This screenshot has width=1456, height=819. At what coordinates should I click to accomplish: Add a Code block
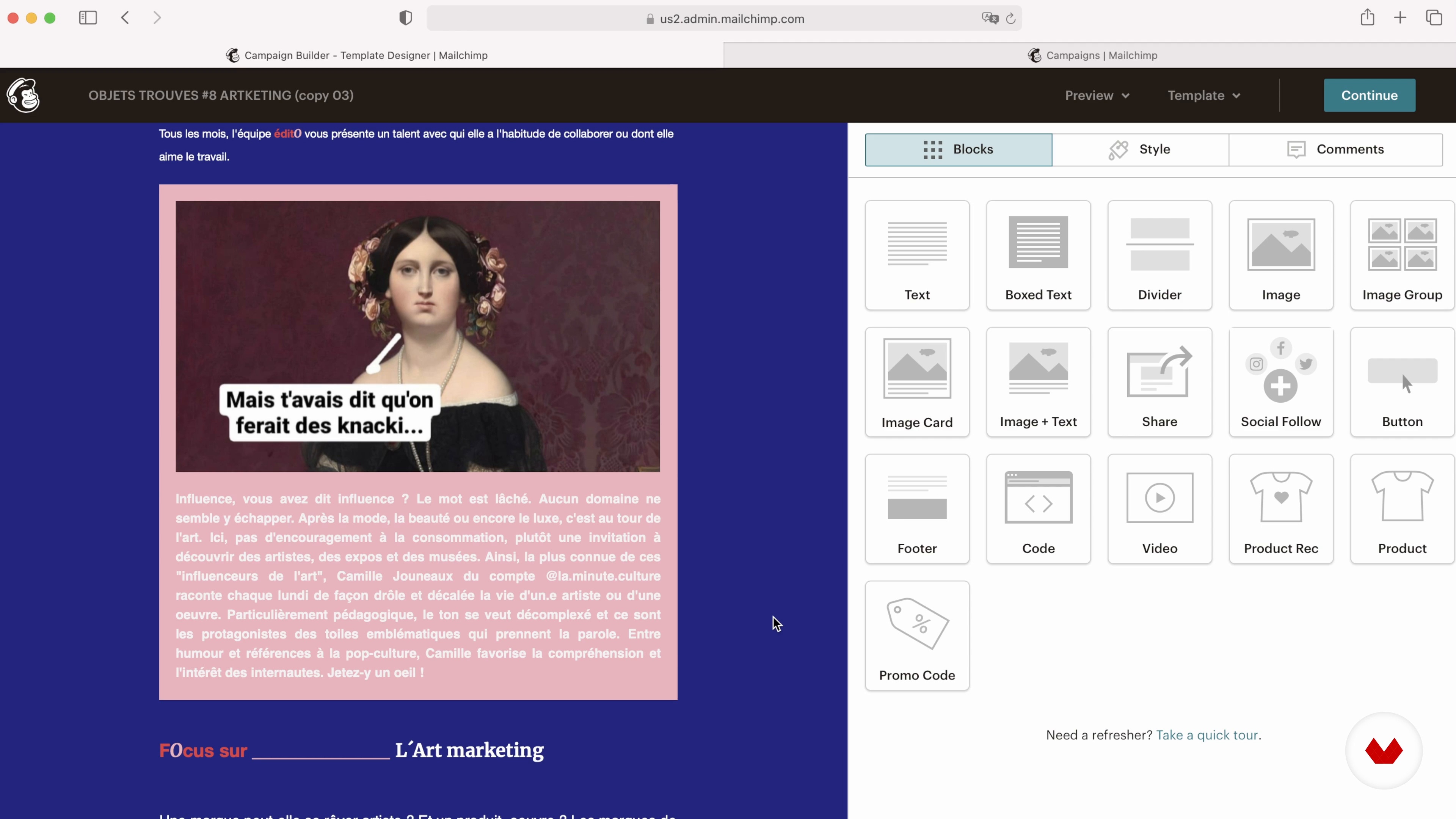coord(1038,509)
